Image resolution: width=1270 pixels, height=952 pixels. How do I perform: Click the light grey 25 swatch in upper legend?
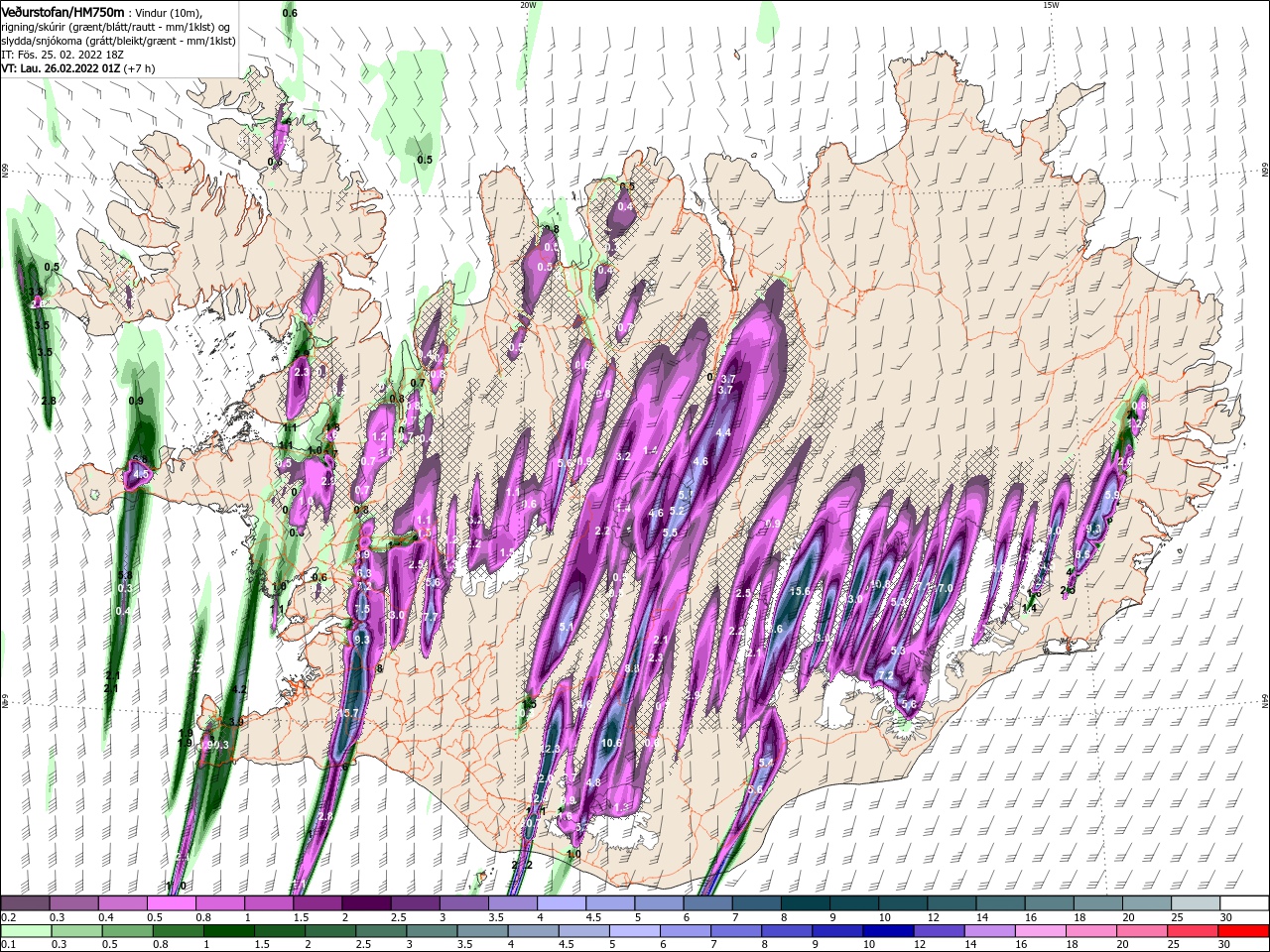tap(1196, 903)
